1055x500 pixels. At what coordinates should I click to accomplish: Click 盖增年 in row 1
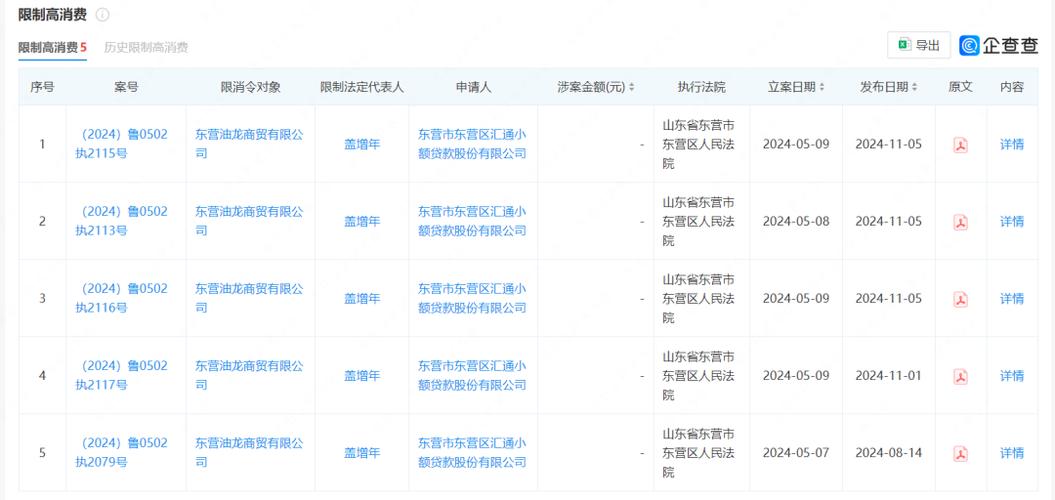(x=362, y=144)
